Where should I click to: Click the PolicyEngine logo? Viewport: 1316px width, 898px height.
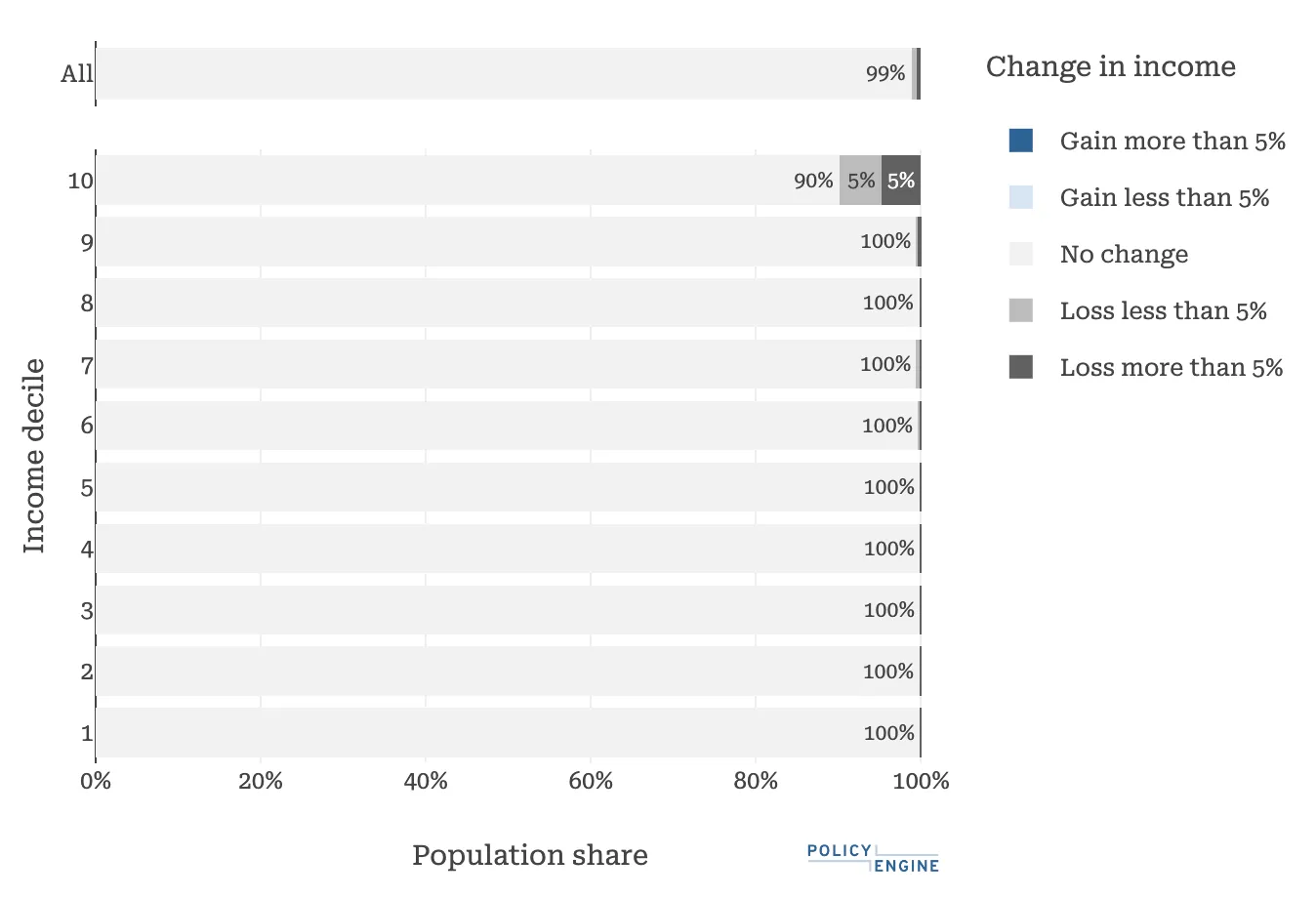tap(873, 858)
